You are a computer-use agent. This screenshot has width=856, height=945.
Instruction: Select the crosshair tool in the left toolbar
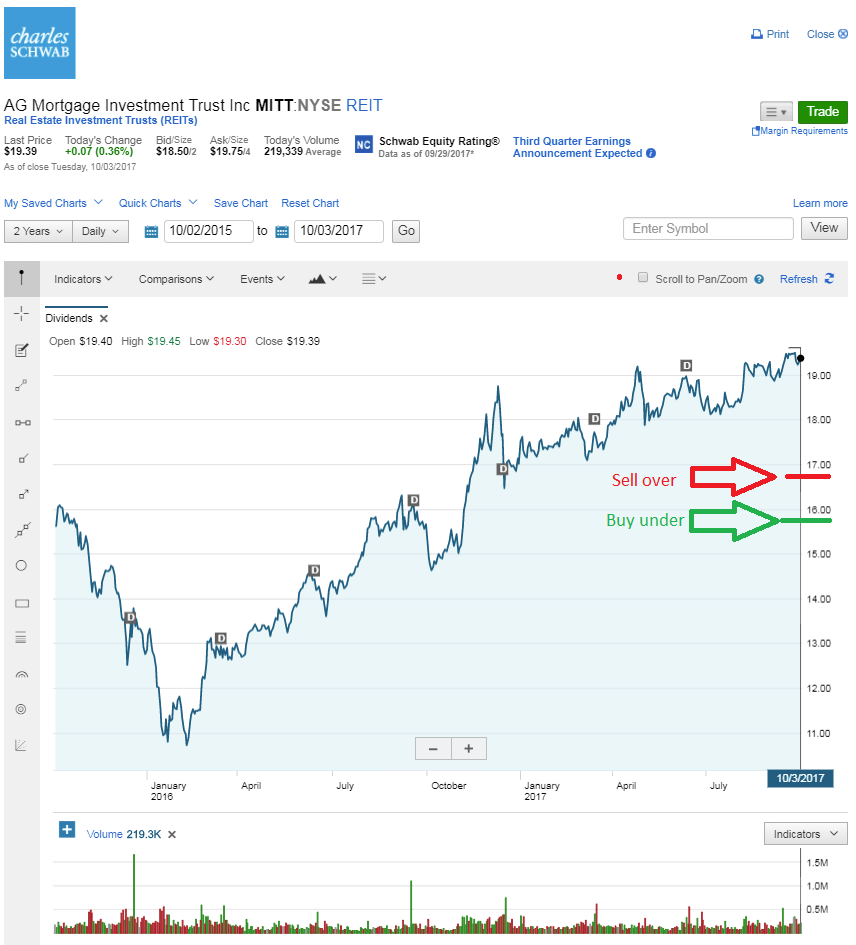pyautogui.click(x=21, y=313)
